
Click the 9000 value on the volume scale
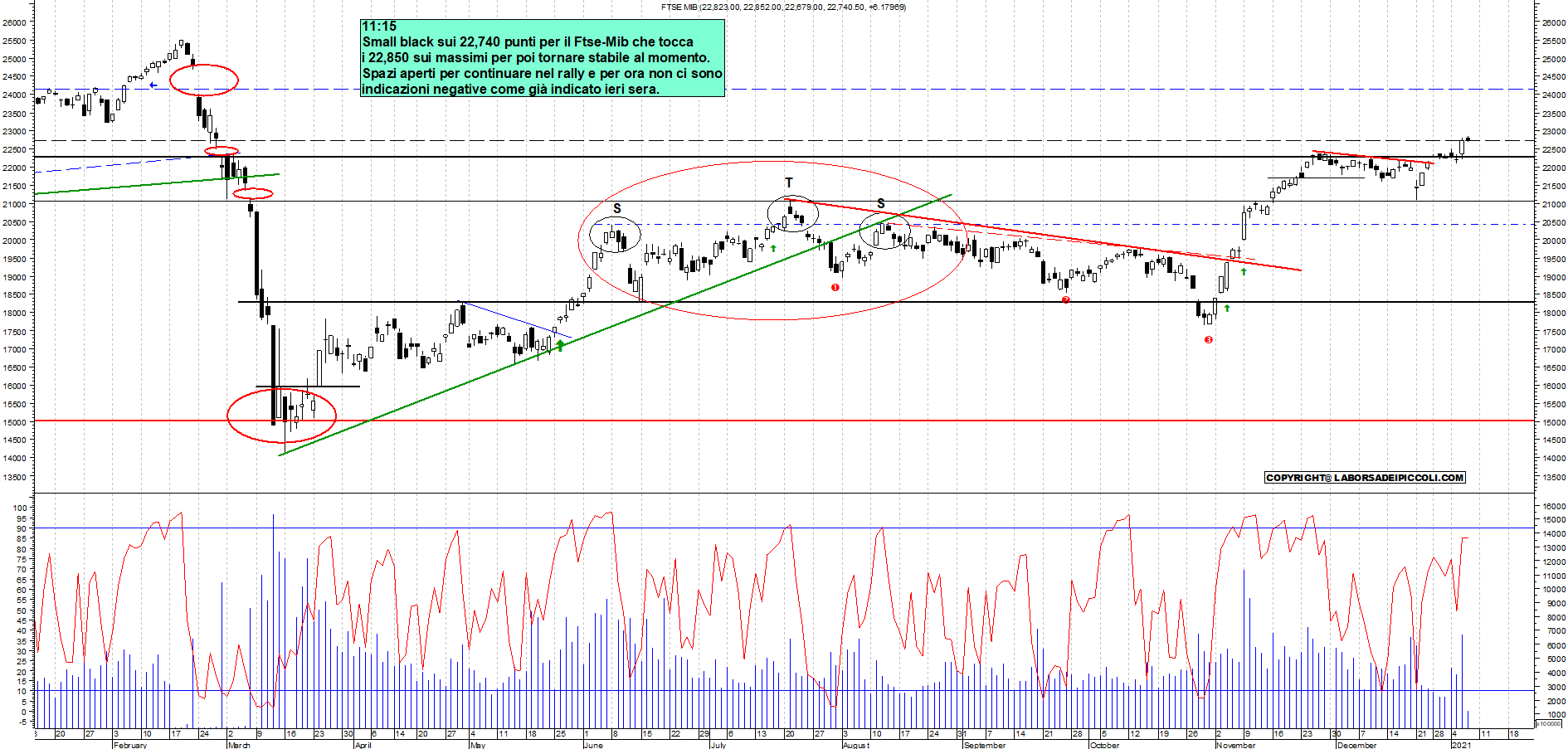point(1556,603)
